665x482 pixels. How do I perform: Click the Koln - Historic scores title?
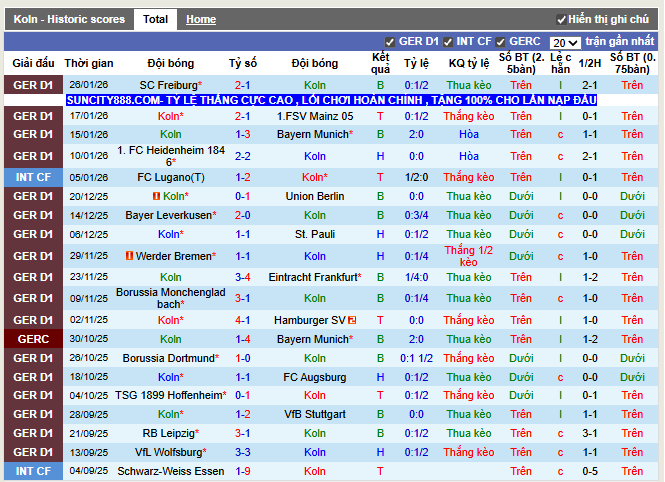pos(69,20)
